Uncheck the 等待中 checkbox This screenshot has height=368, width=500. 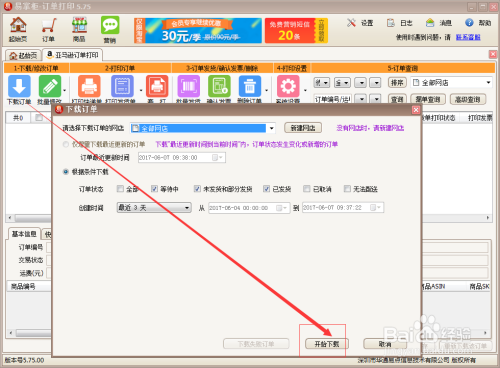click(x=154, y=189)
